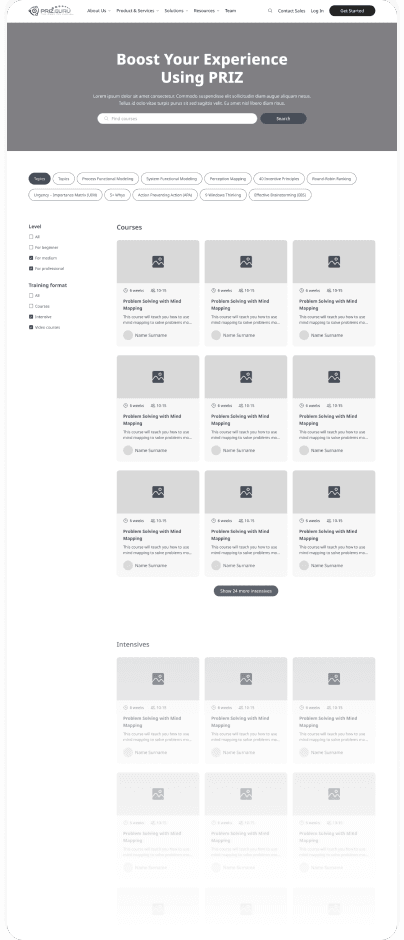This screenshot has height=940, width=404.
Task: Select the Round-Robin Ranking chip
Action: (331, 179)
